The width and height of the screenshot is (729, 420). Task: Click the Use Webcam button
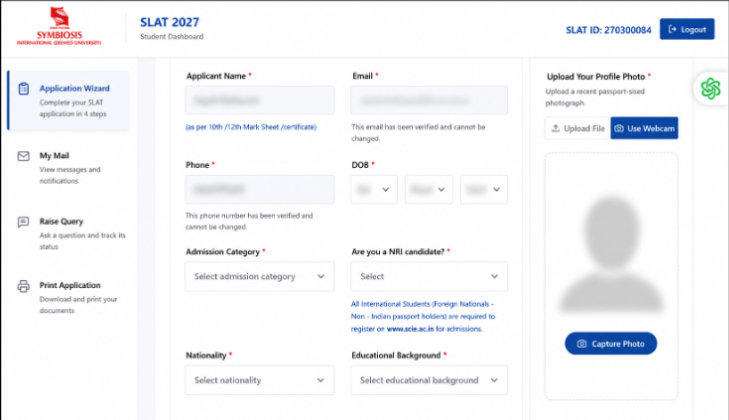coord(644,128)
